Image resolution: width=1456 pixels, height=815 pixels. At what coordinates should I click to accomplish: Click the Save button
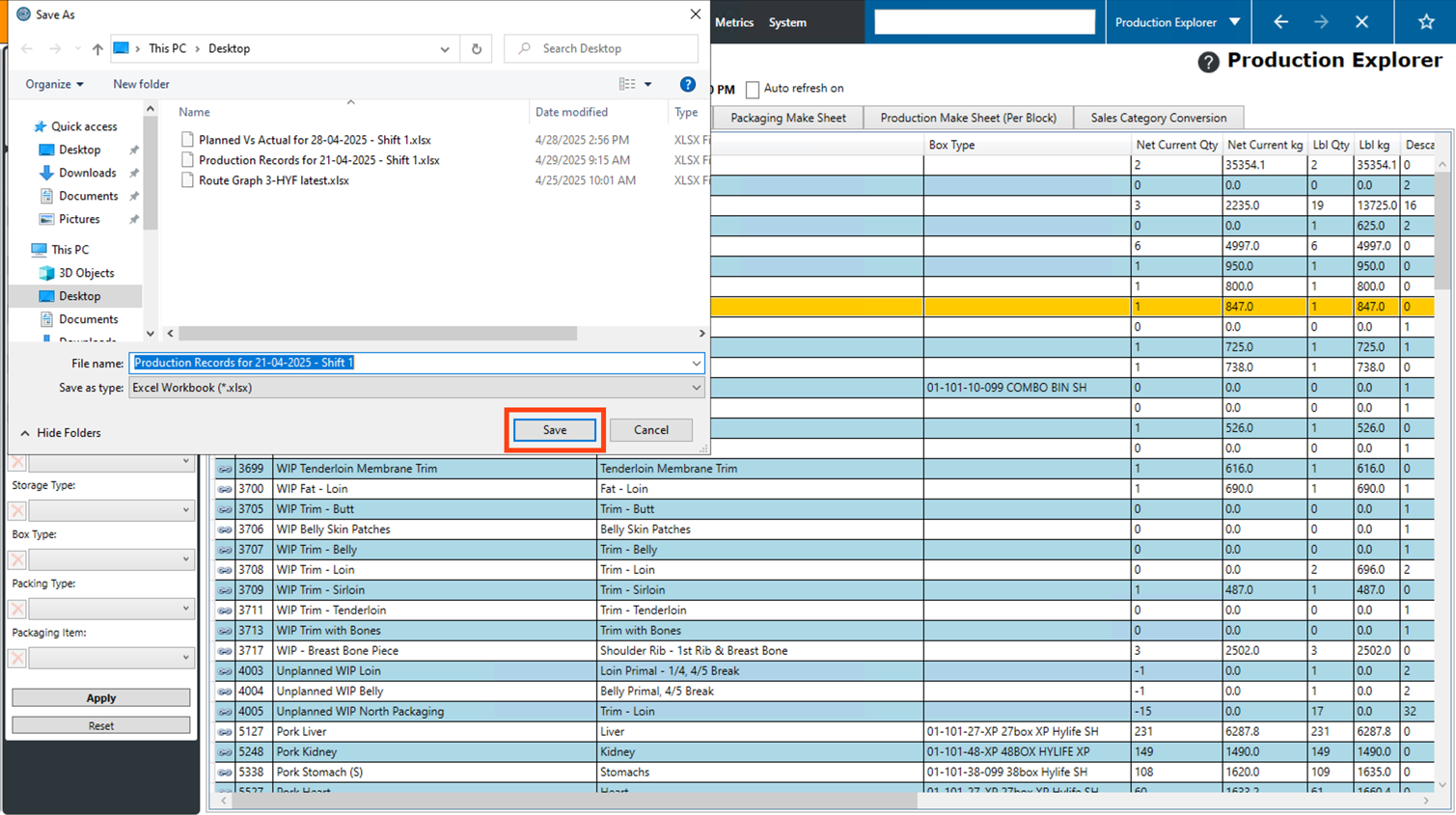click(555, 430)
